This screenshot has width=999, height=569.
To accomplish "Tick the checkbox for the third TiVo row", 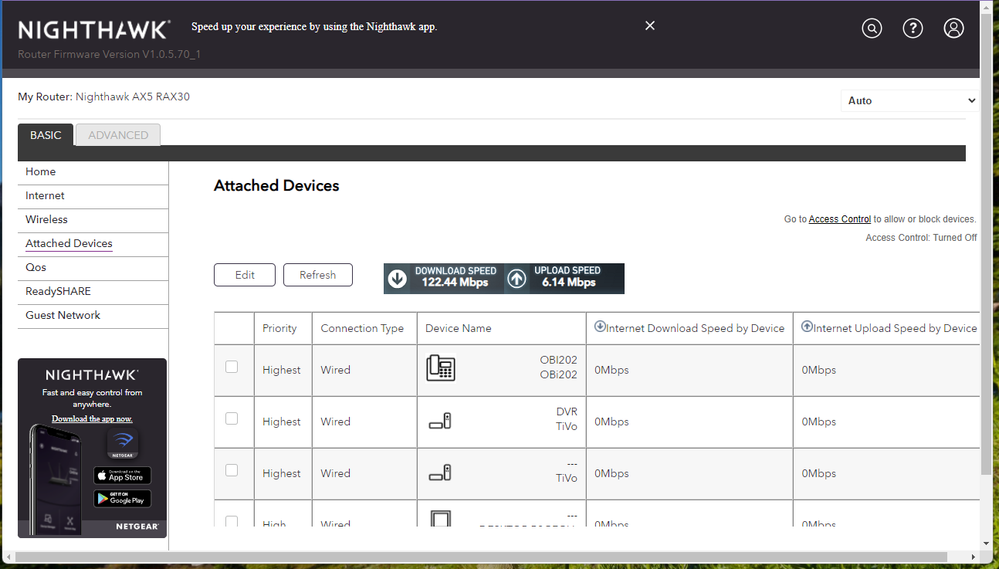I will point(231,470).
